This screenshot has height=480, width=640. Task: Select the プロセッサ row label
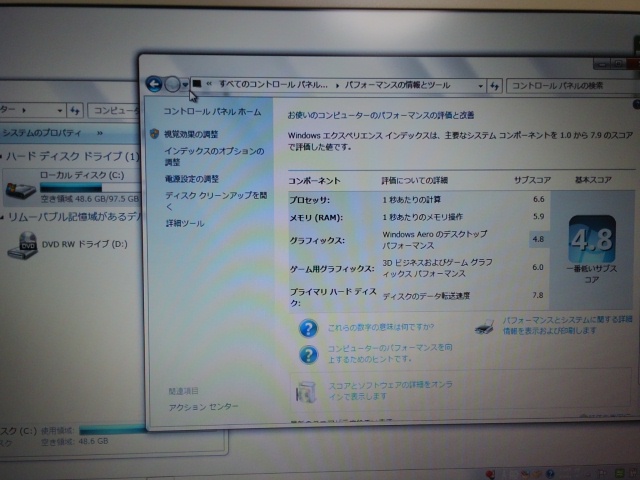(309, 200)
